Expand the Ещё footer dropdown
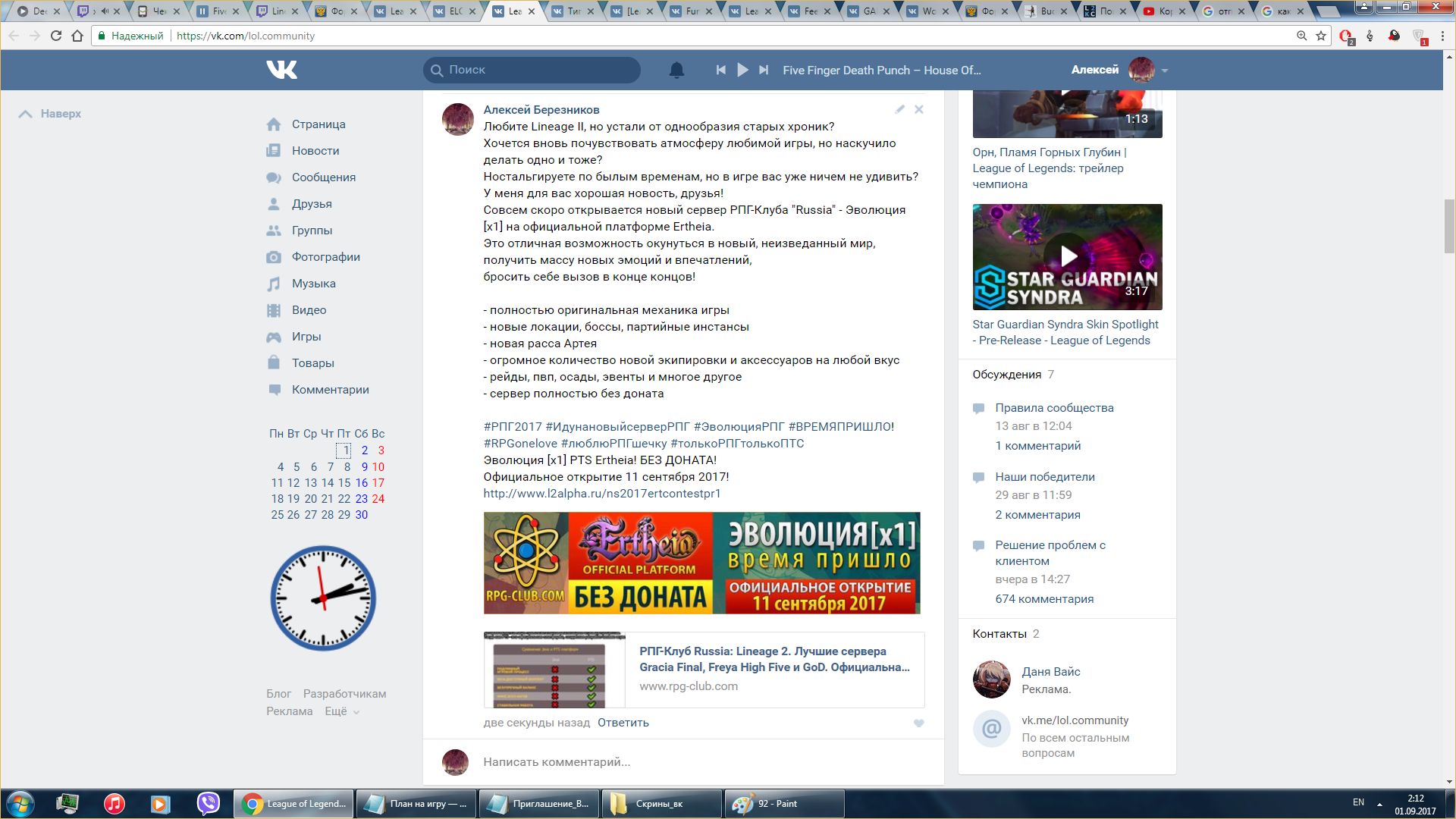Image resolution: width=1456 pixels, height=819 pixels. click(342, 711)
